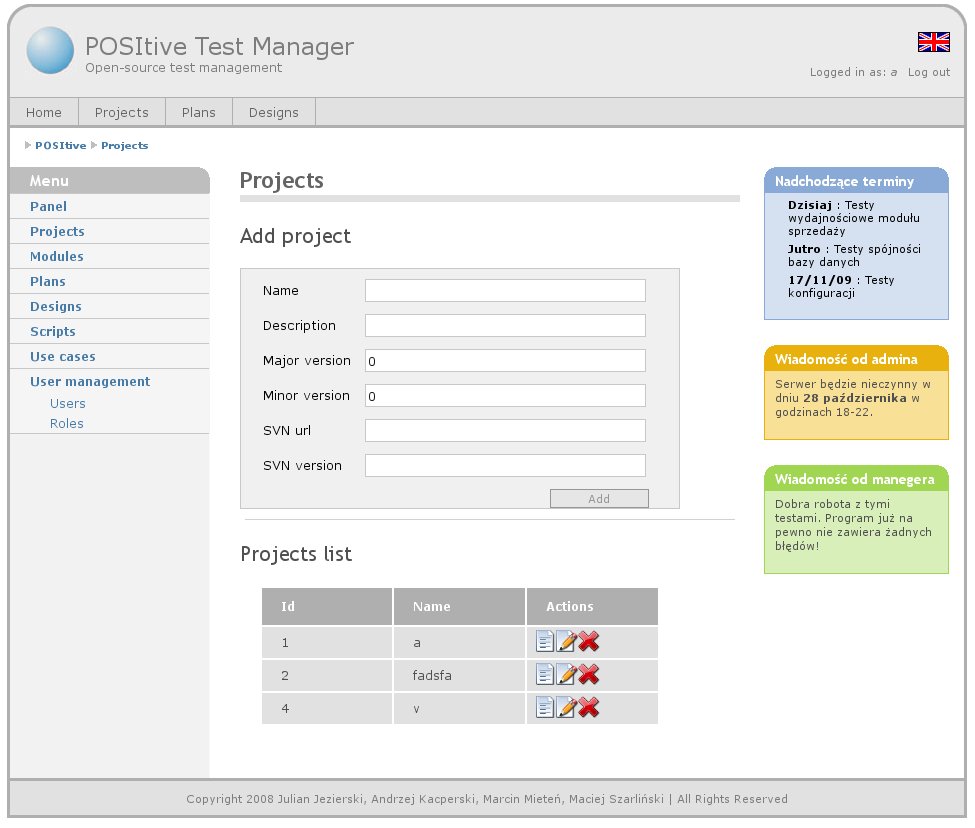The width and height of the screenshot is (975, 828).
Task: Edit project a with pencil icon
Action: click(566, 642)
